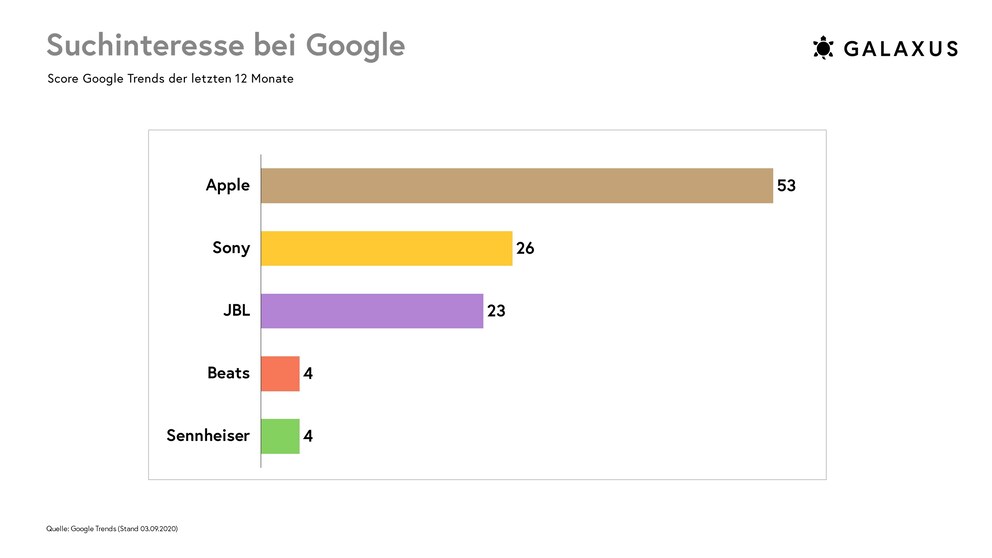Click the Beats axis label

point(228,373)
